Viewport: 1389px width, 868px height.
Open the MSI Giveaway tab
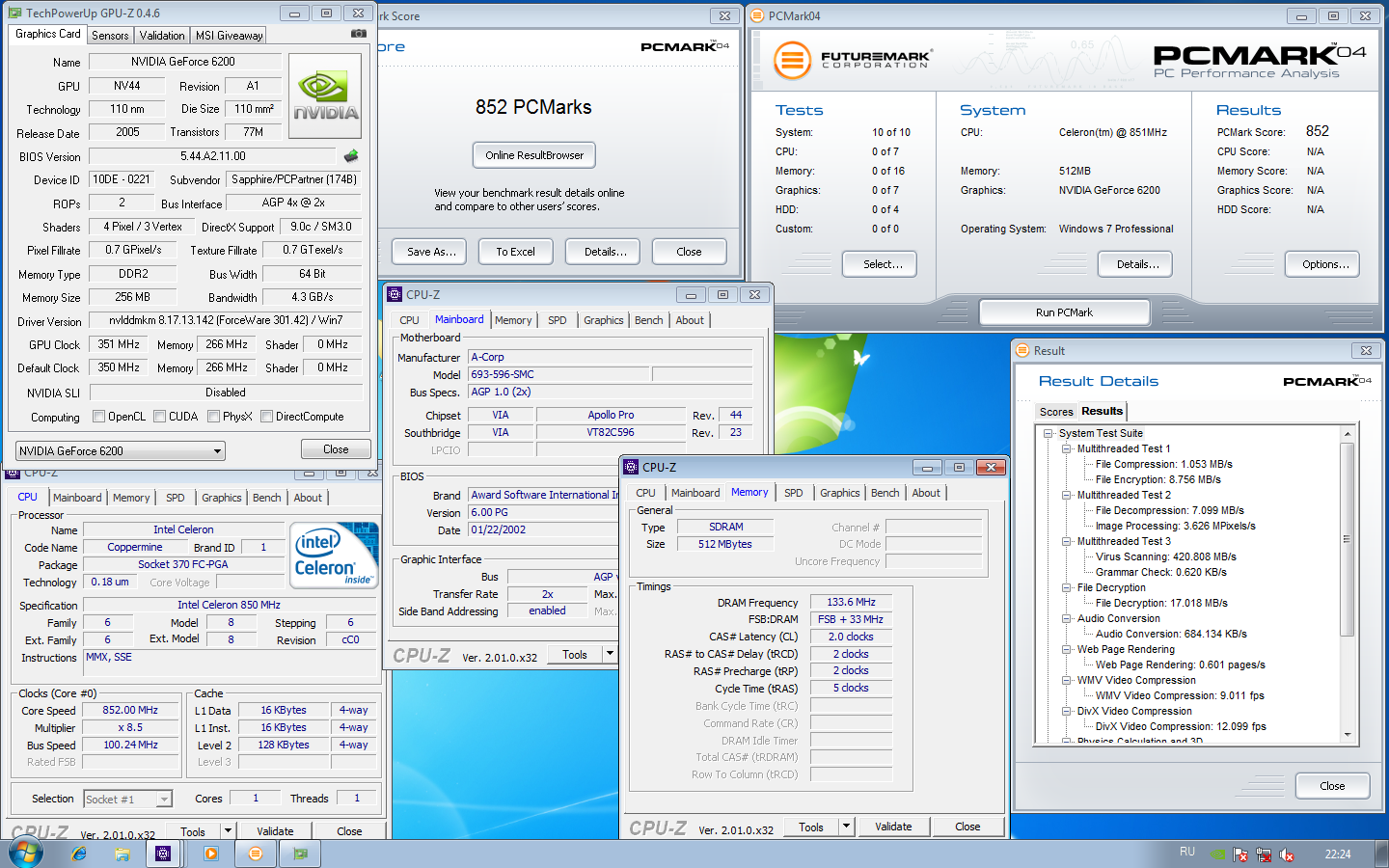pyautogui.click(x=229, y=35)
